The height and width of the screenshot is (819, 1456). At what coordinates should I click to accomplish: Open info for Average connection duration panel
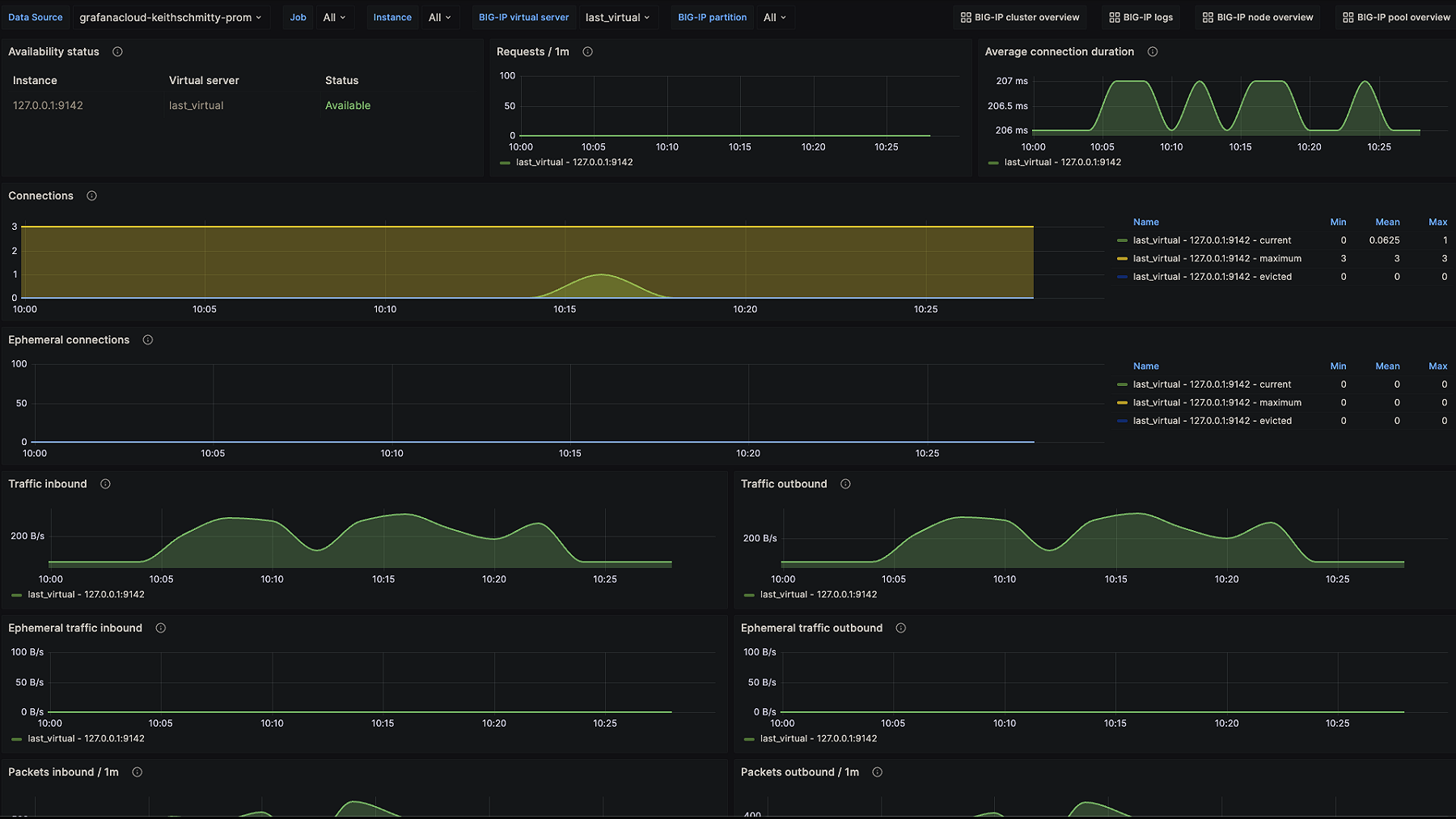[1152, 51]
